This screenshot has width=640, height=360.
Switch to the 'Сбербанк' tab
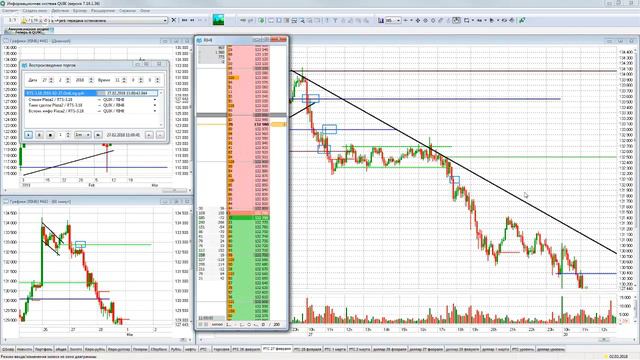(x=159, y=349)
